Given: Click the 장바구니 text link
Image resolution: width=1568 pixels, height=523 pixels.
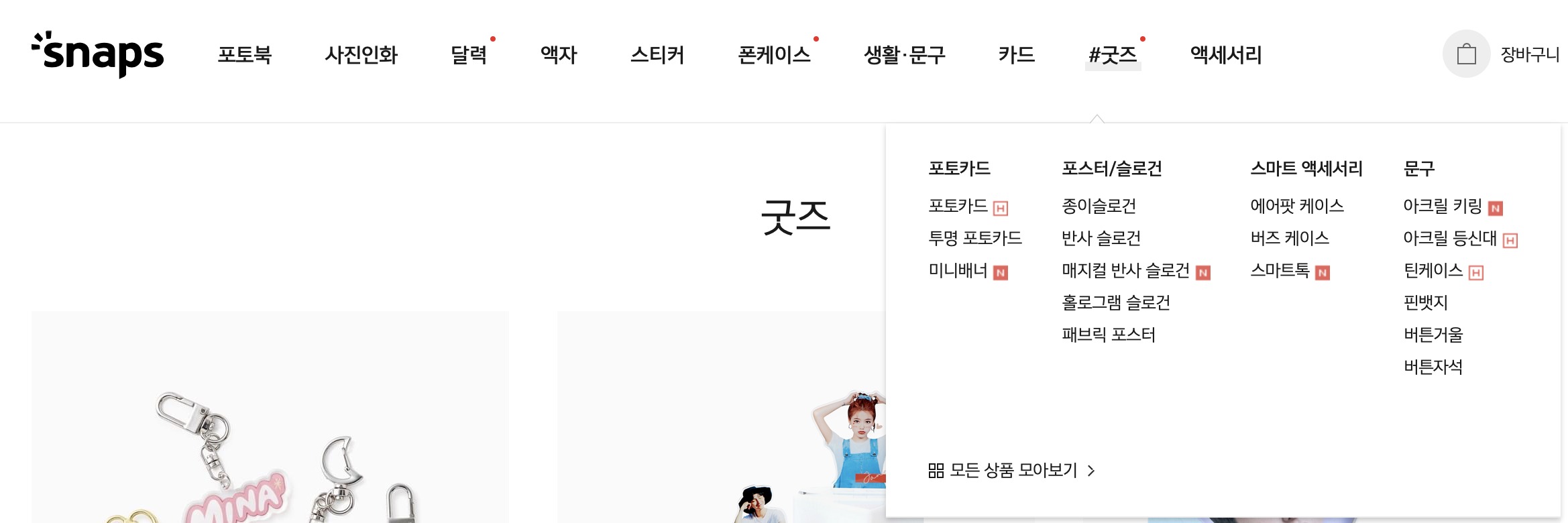Looking at the screenshot, I should click(x=1530, y=54).
